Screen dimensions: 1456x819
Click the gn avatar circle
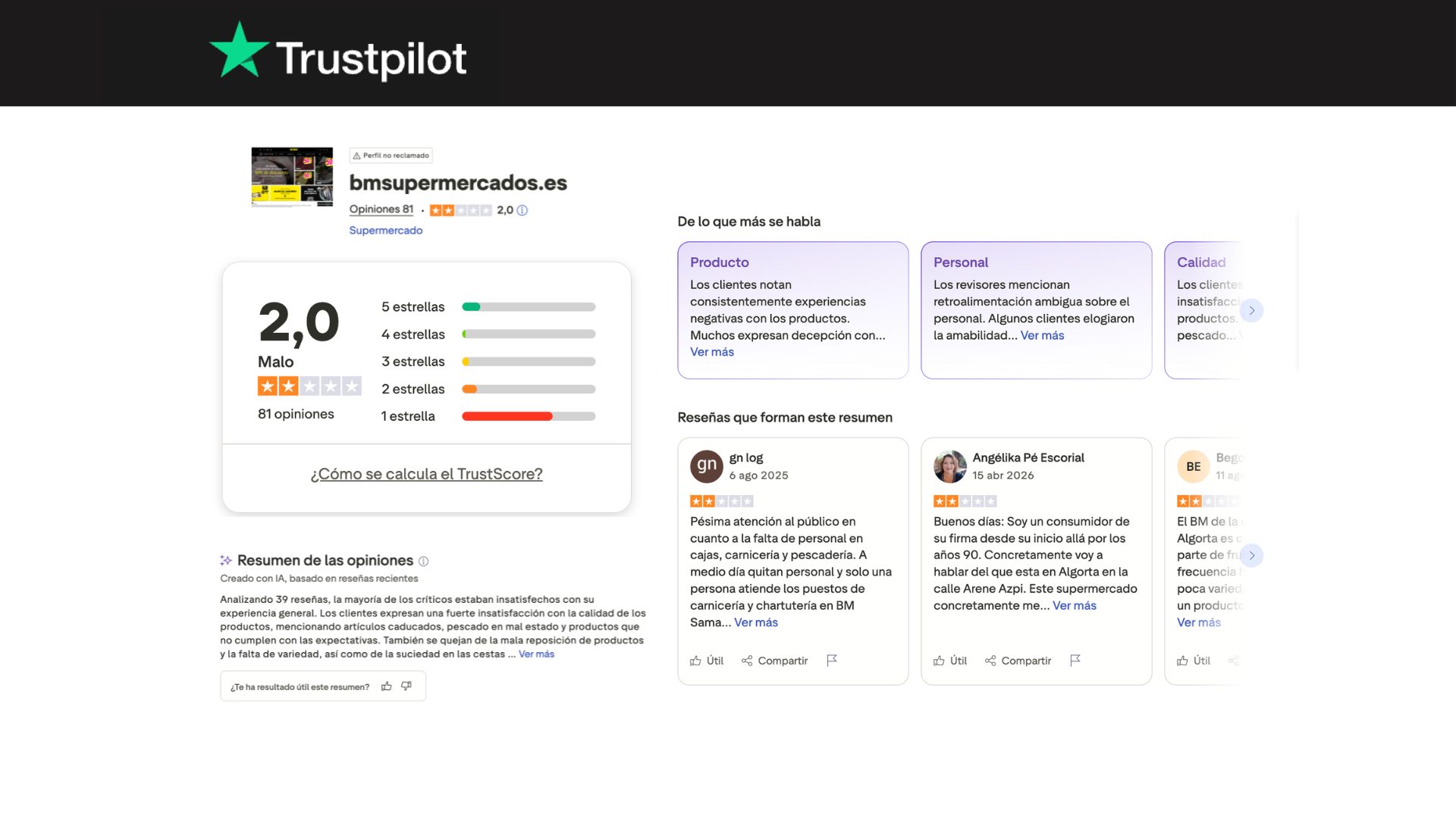tap(707, 466)
